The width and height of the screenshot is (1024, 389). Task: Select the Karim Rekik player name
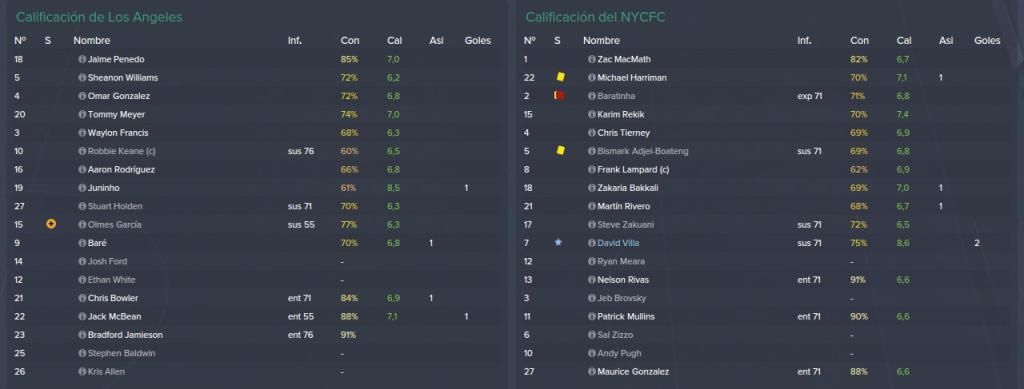(x=620, y=114)
